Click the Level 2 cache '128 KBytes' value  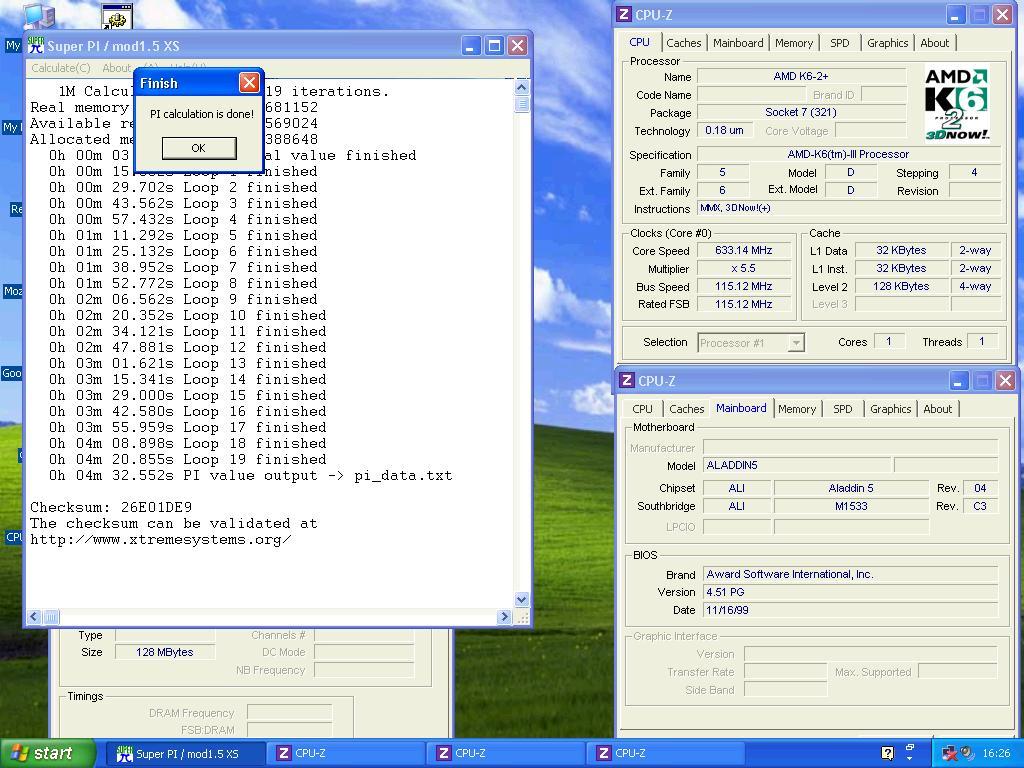click(901, 287)
